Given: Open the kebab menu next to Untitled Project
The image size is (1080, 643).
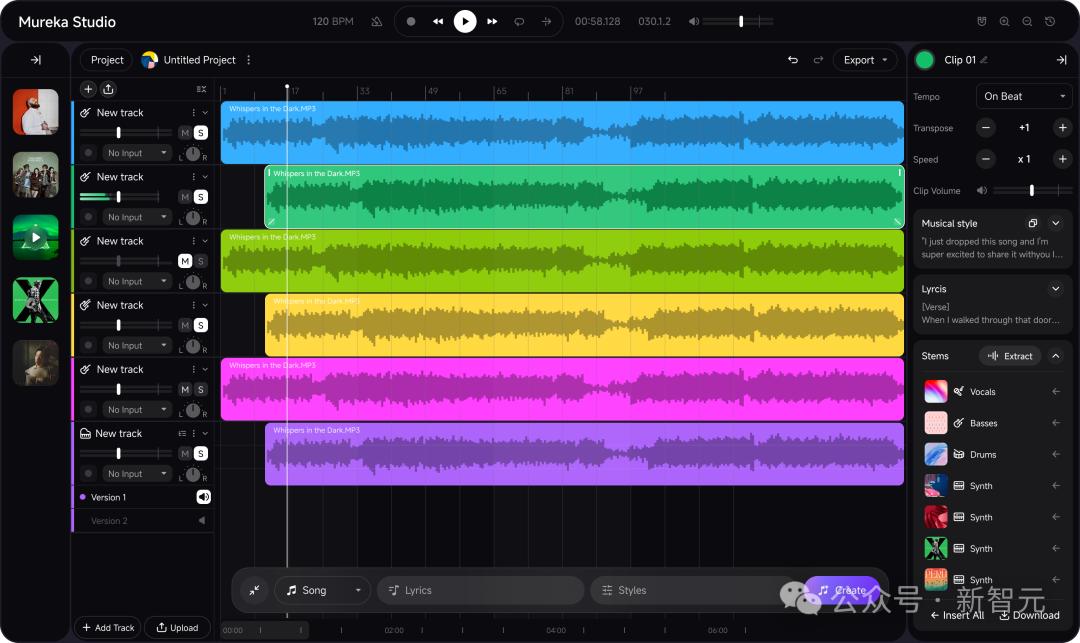Looking at the screenshot, I should (249, 60).
